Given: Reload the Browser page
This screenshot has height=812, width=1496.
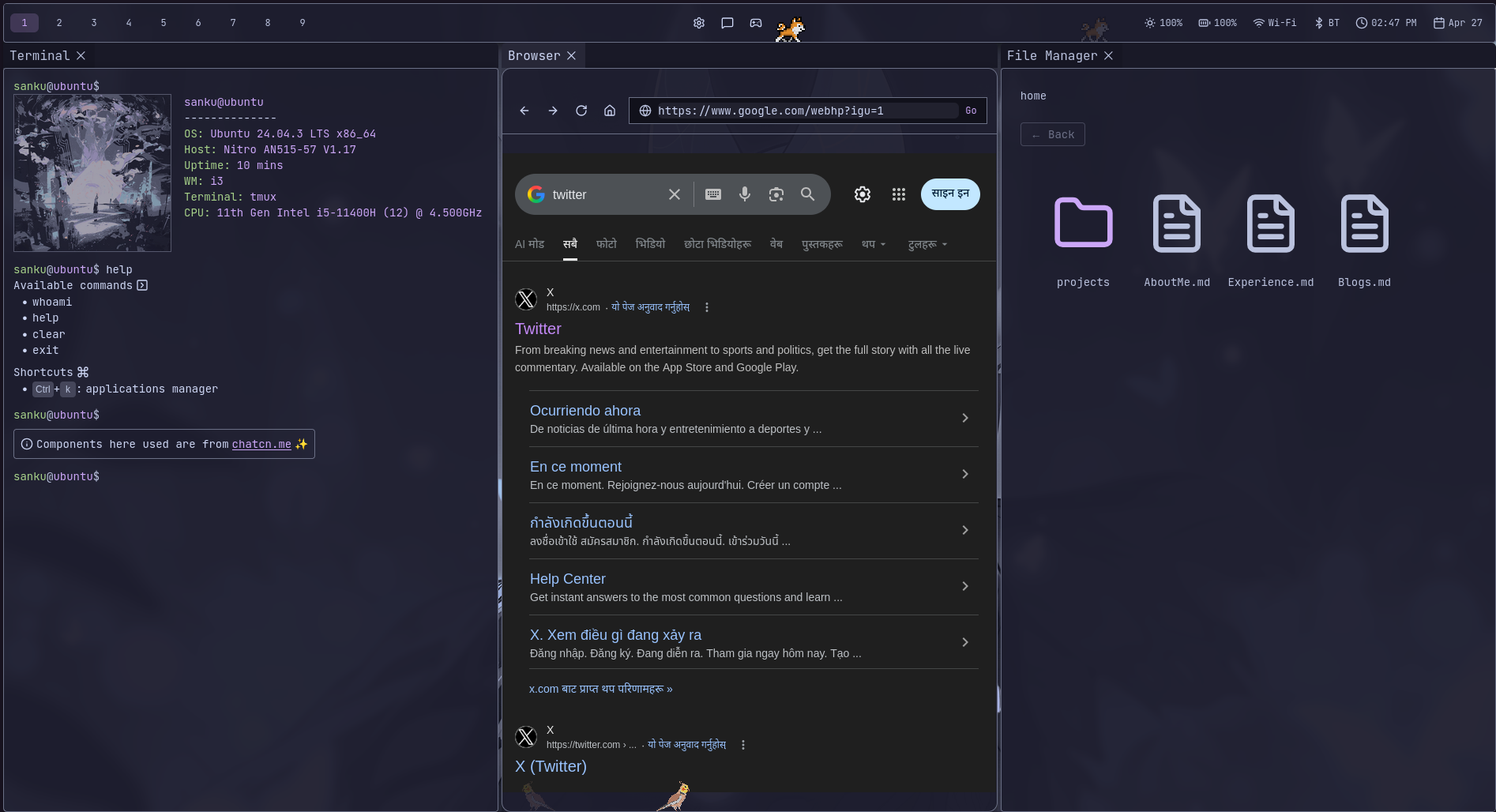Looking at the screenshot, I should click(581, 111).
